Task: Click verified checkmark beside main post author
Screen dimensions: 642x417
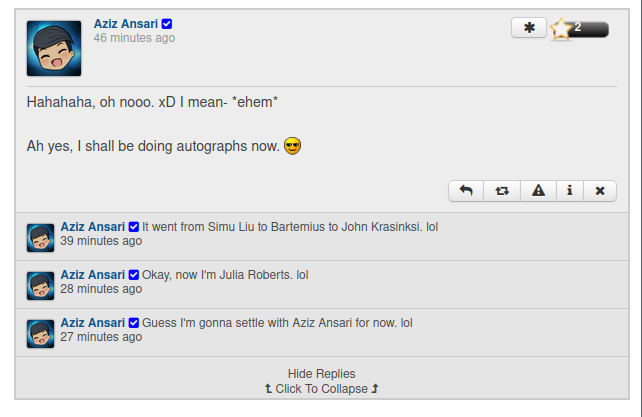Action: tap(167, 24)
